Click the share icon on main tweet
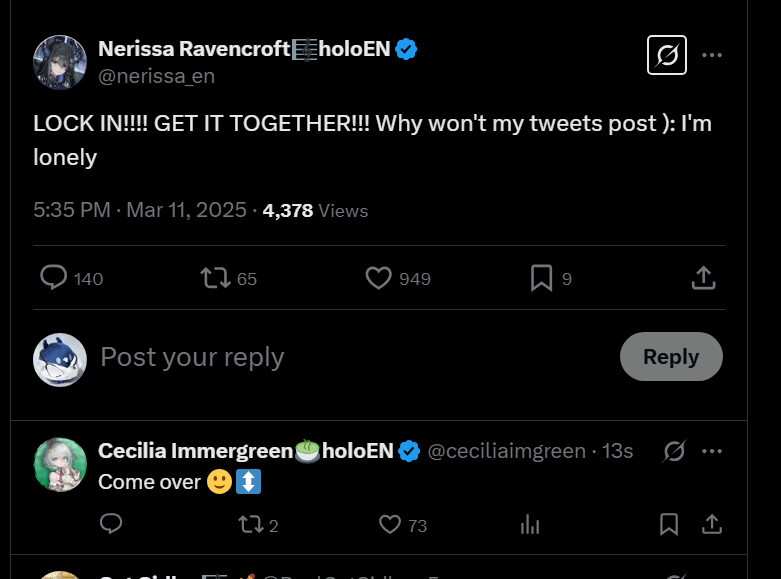The height and width of the screenshot is (579, 781). [x=703, y=277]
